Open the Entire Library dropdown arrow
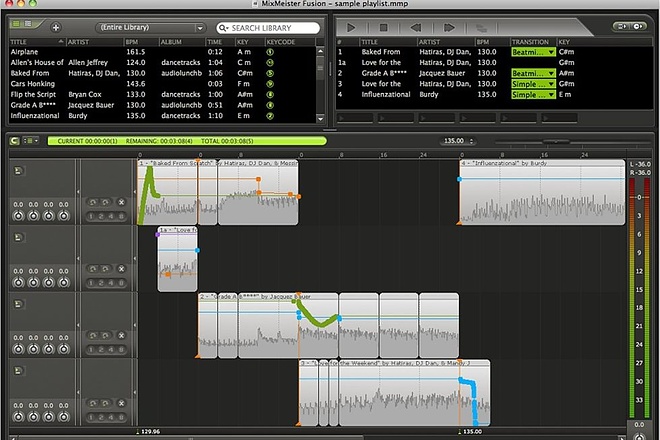The height and width of the screenshot is (440, 660). pyautogui.click(x=200, y=28)
